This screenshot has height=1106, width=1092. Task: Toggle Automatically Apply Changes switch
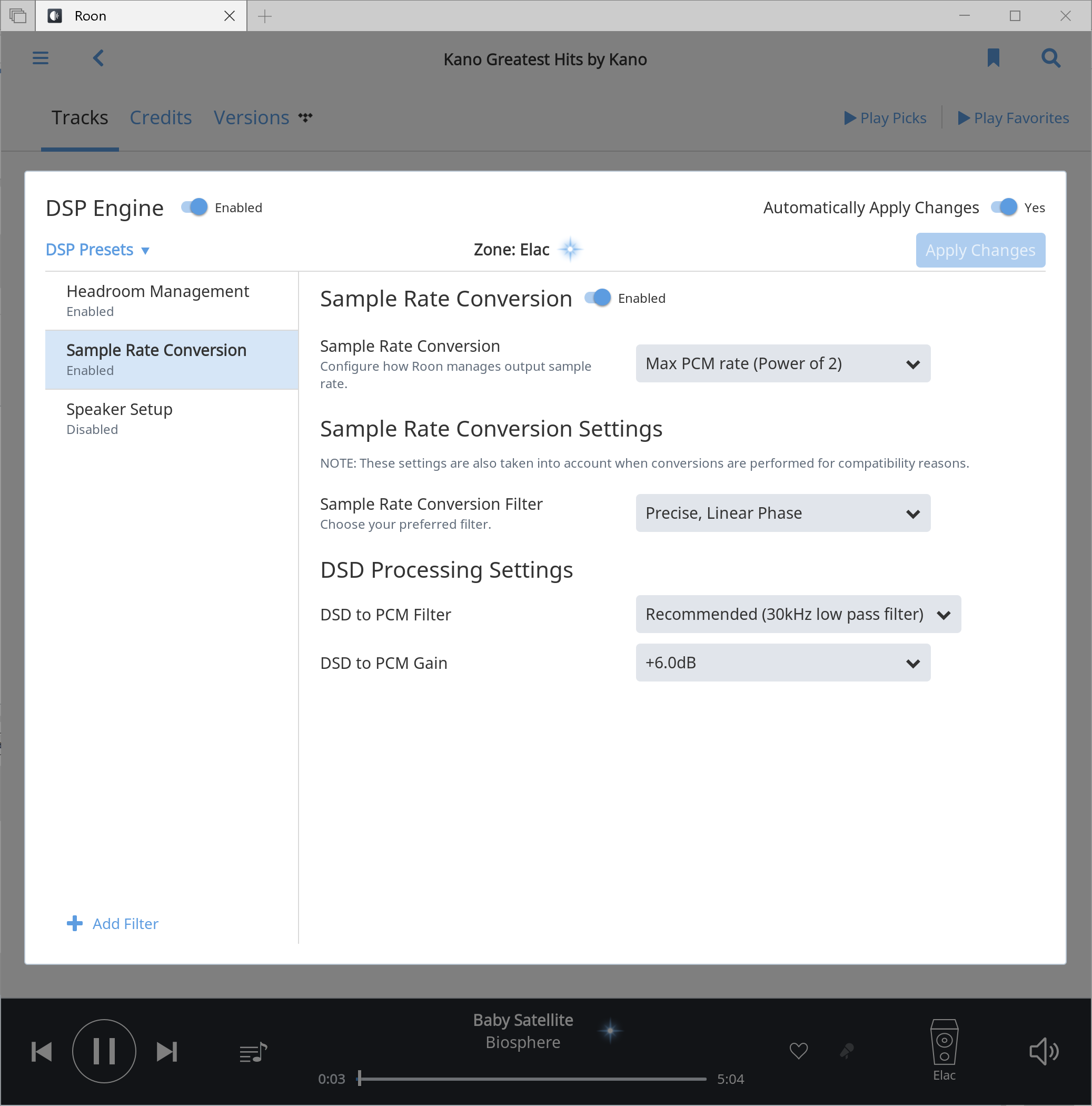click(x=1004, y=207)
